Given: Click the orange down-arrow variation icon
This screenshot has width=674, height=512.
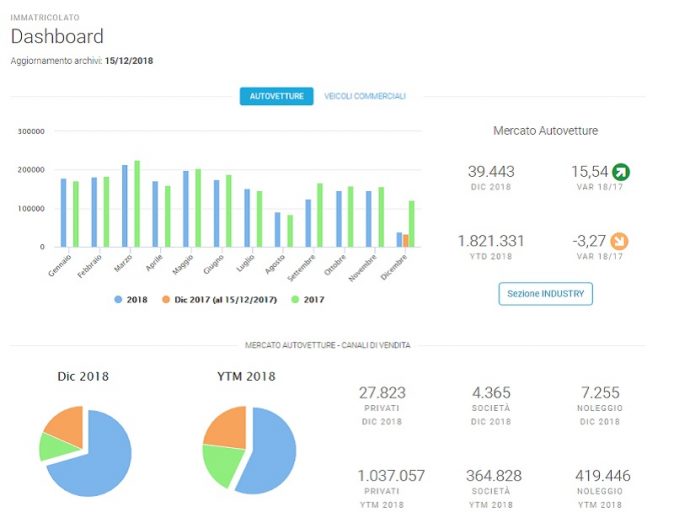Looking at the screenshot, I should point(619,241).
